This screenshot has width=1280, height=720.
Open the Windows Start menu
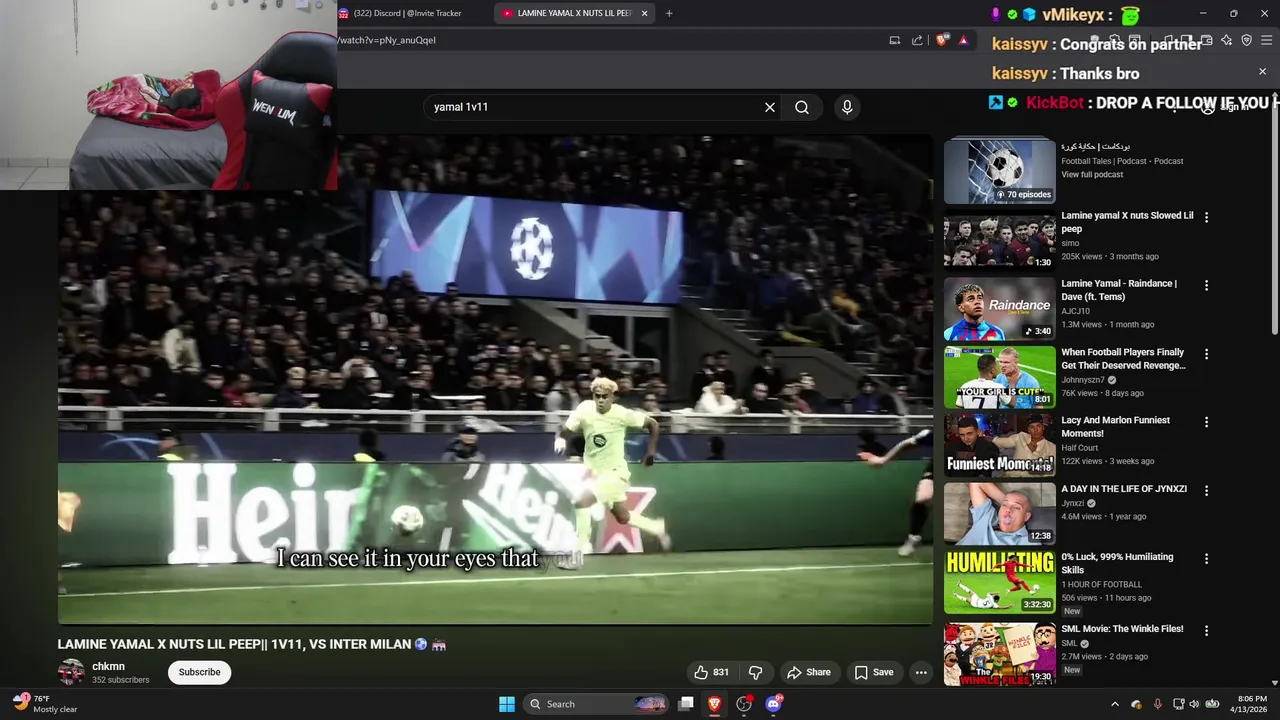(507, 704)
